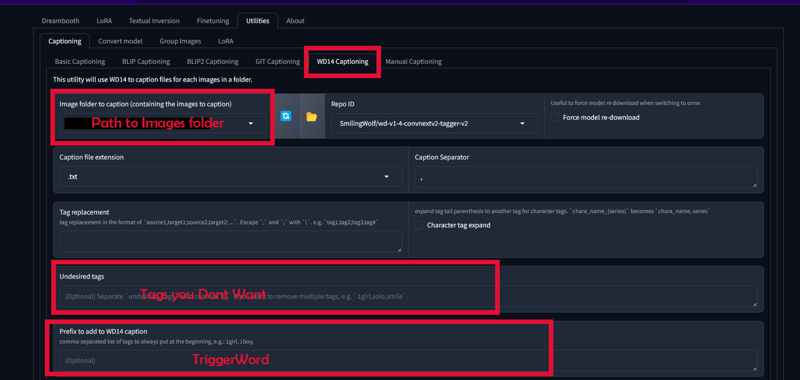Click the Caption Separator input field
This screenshot has width=800, height=380.
pyautogui.click(x=586, y=177)
